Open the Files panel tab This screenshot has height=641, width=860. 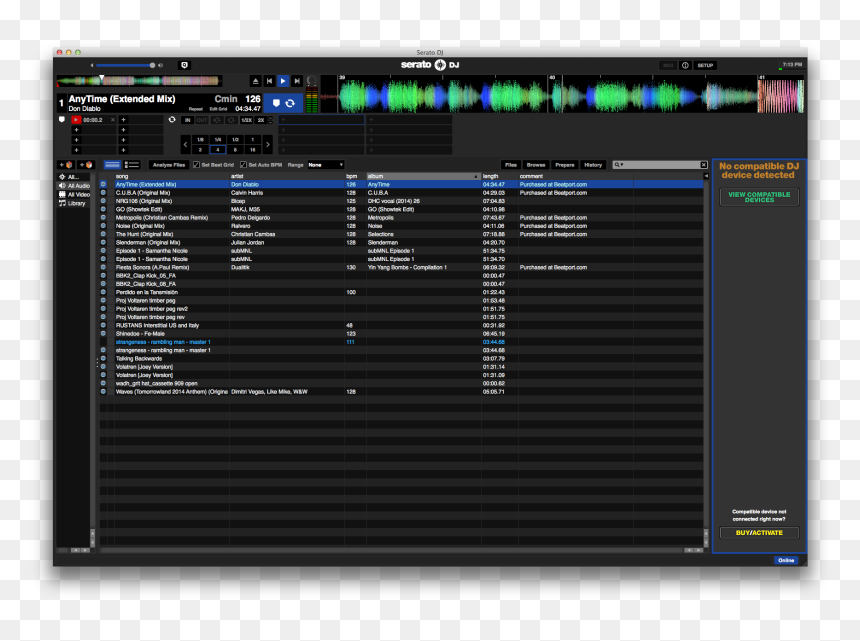[x=511, y=164]
